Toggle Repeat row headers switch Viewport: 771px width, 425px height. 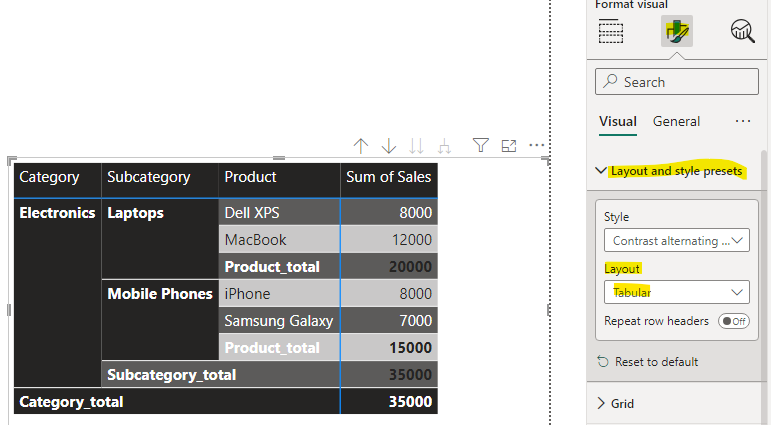pos(734,321)
